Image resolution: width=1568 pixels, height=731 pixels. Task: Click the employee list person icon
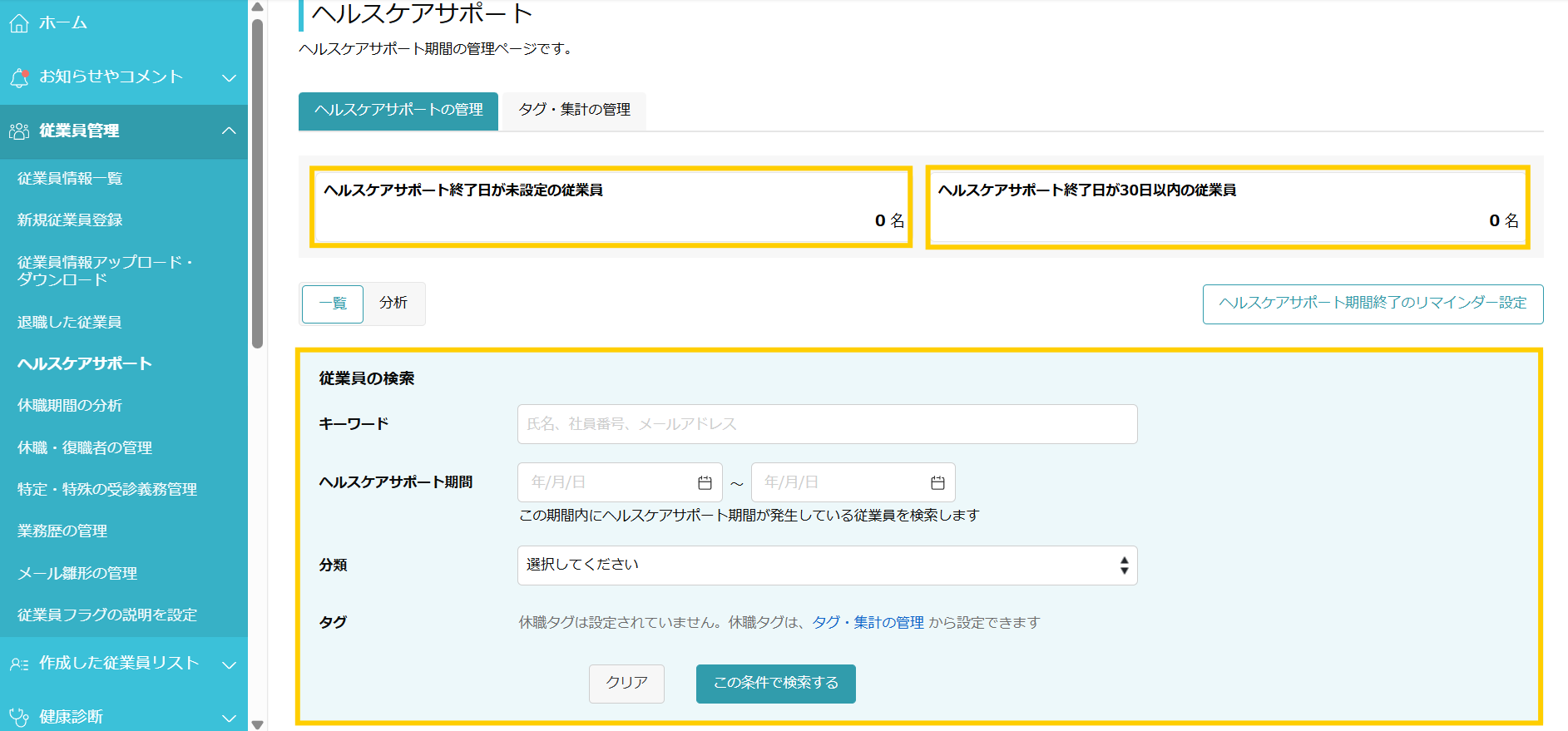[x=19, y=664]
